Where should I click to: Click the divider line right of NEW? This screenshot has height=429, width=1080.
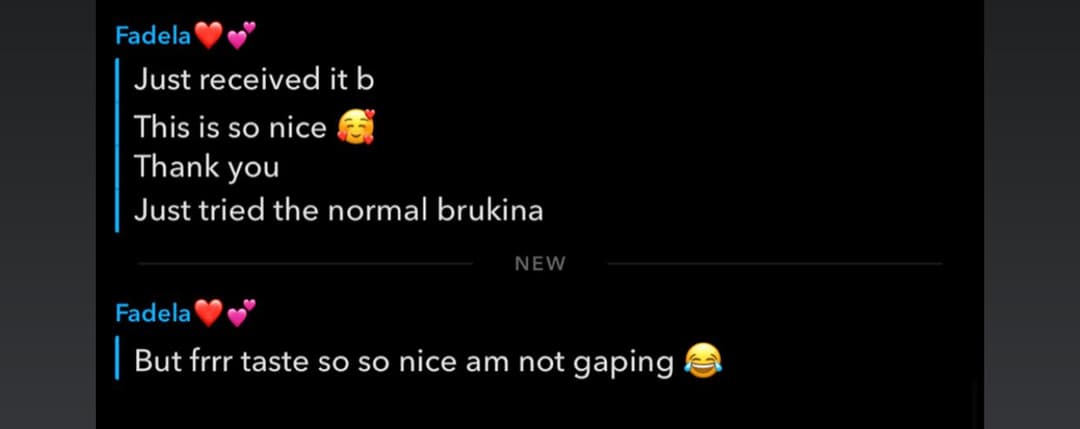[775, 264]
